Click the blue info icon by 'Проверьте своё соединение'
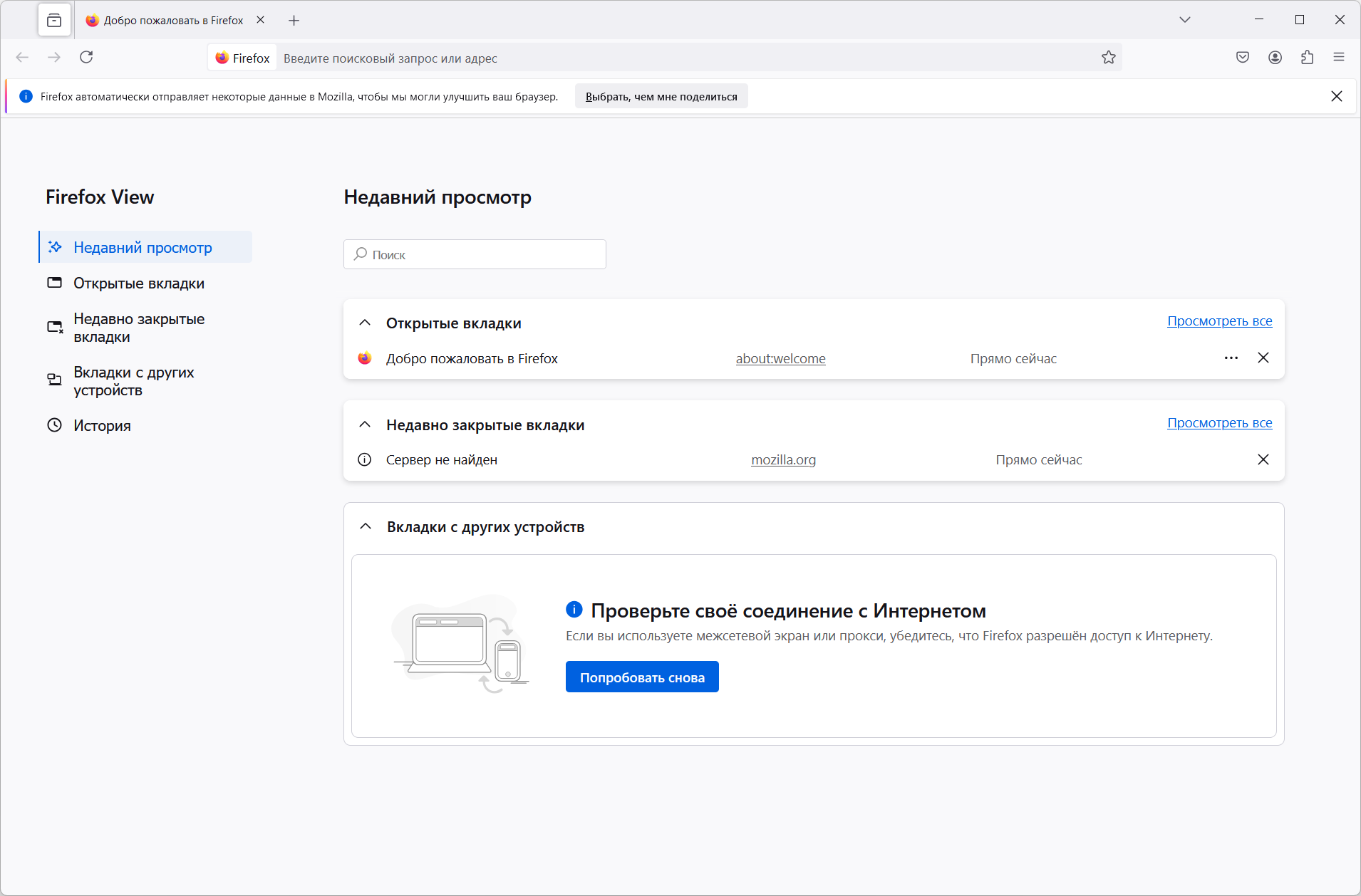Viewport: 1361px width, 896px height. pyautogui.click(x=574, y=610)
